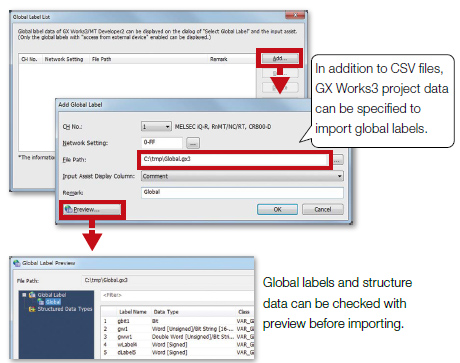
Task: Click the Preview... button
Action: (92, 210)
